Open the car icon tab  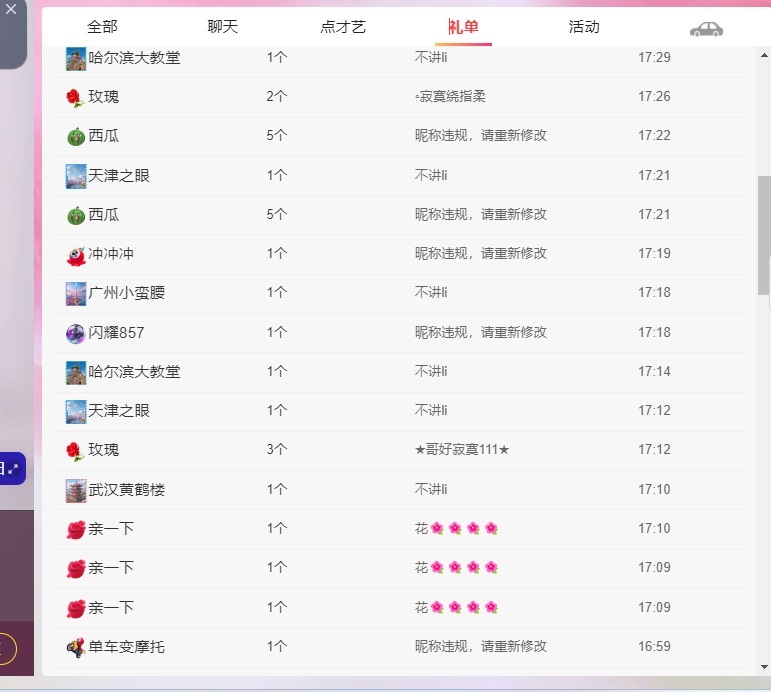point(706,28)
